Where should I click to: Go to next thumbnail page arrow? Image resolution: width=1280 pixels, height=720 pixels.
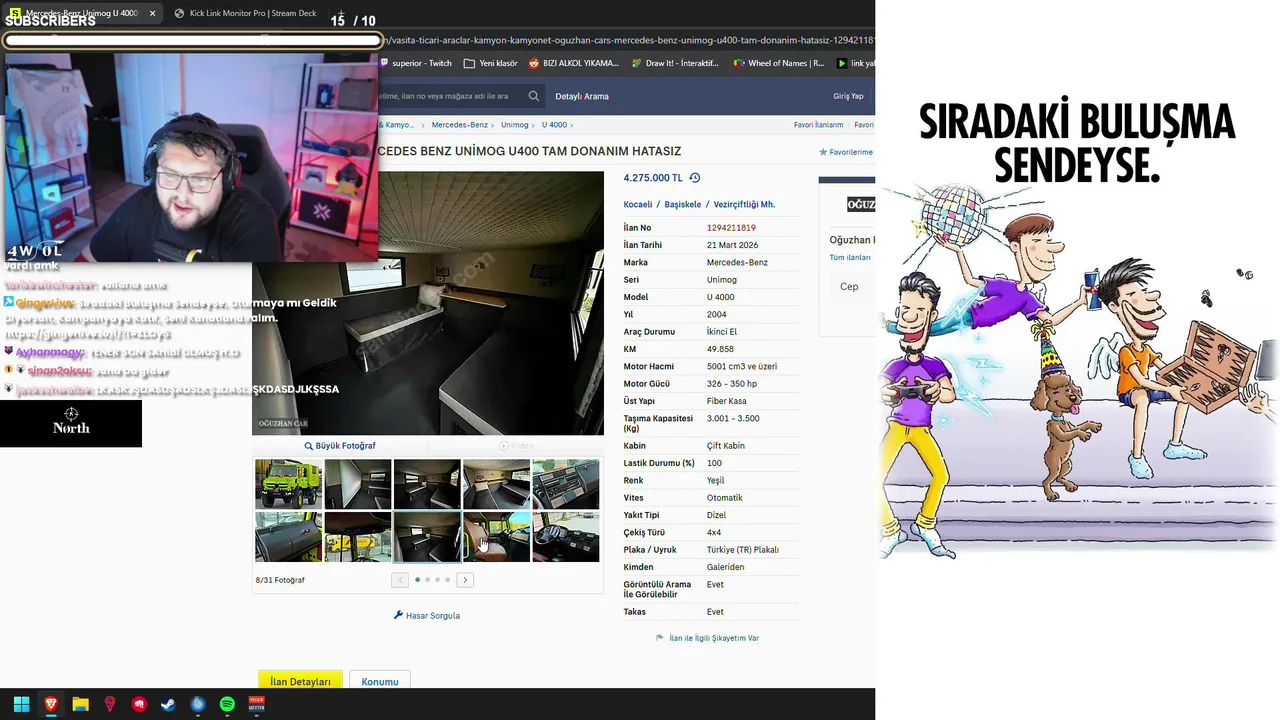coord(465,580)
